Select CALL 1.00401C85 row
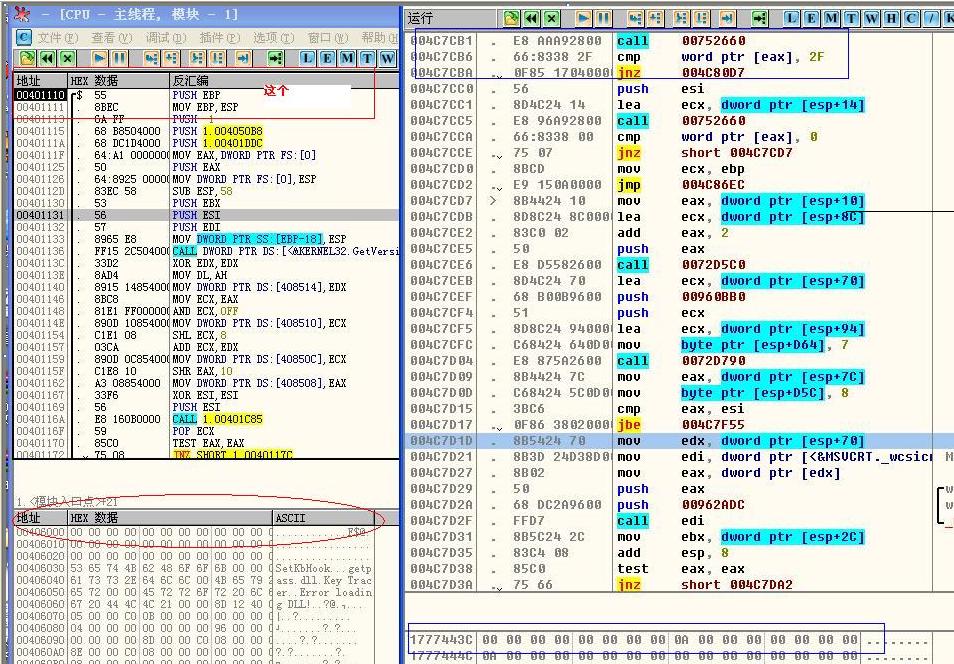The image size is (954, 664). coord(206,419)
